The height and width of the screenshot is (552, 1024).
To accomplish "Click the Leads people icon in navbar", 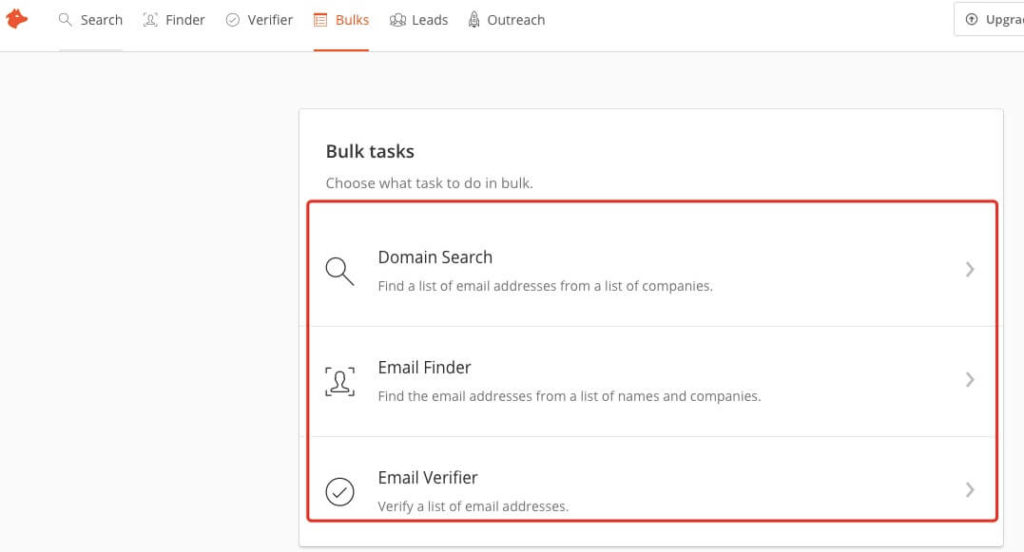I will click(x=398, y=20).
